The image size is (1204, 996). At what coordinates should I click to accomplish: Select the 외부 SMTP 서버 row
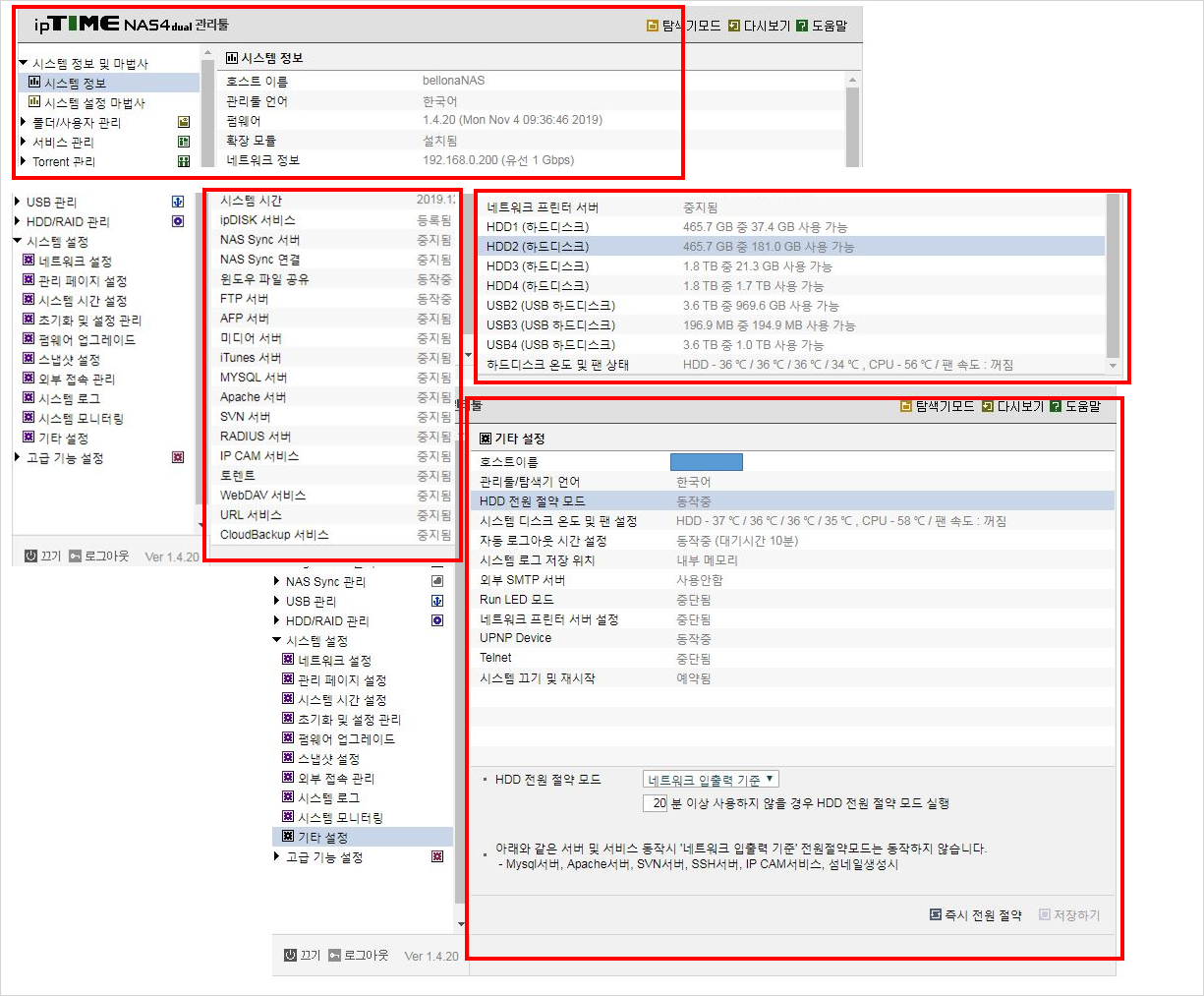[x=792, y=580]
